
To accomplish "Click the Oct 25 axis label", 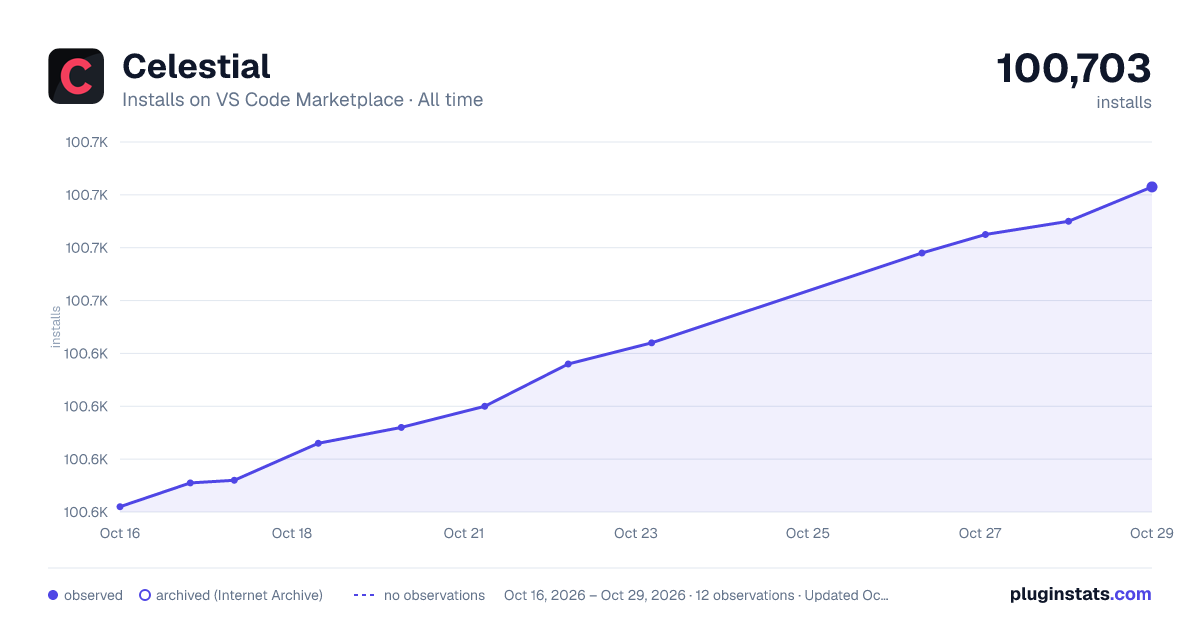I will (x=808, y=533).
